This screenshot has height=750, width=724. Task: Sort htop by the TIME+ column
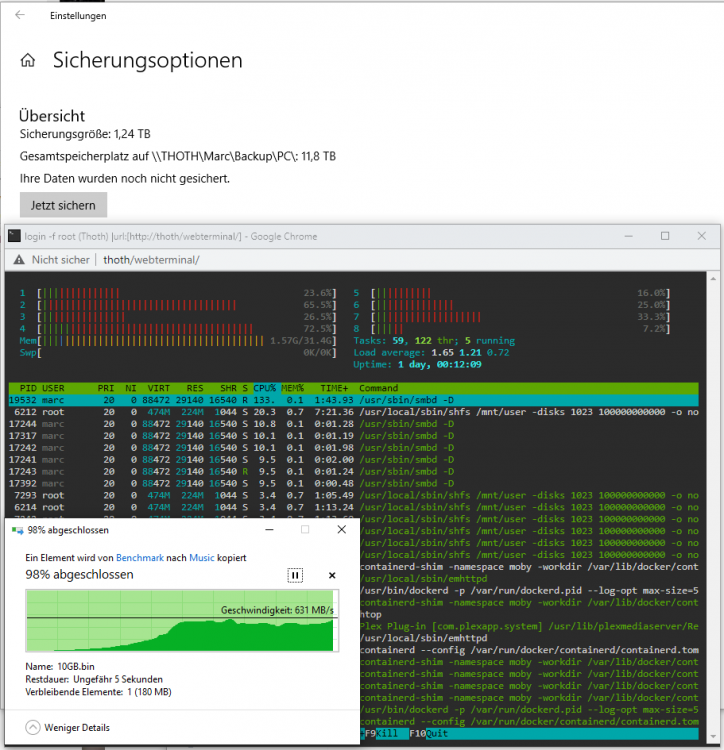(334, 388)
